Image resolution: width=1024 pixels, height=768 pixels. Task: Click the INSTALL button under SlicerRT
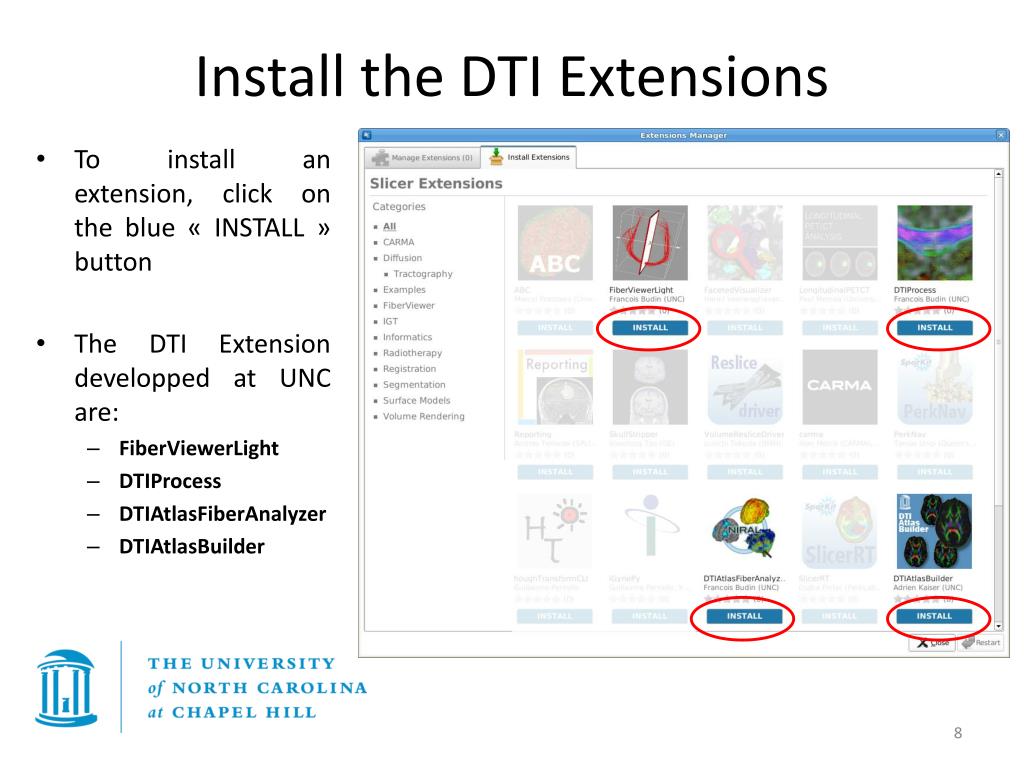pyautogui.click(x=839, y=616)
